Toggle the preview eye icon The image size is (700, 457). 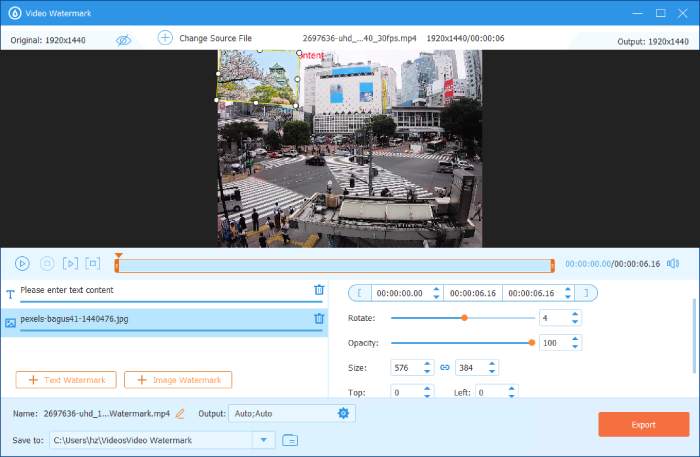click(123, 39)
